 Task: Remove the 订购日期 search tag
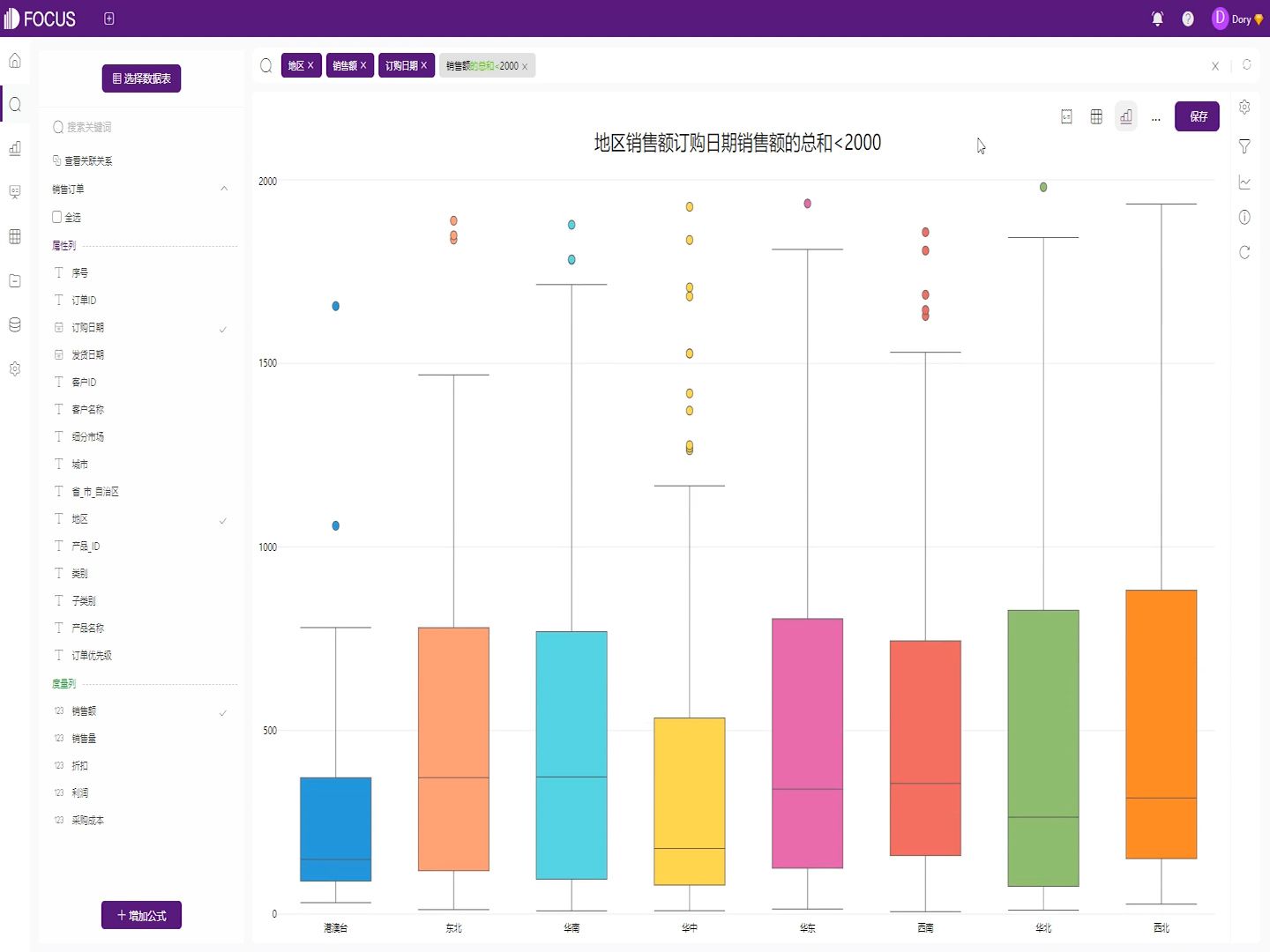(423, 65)
